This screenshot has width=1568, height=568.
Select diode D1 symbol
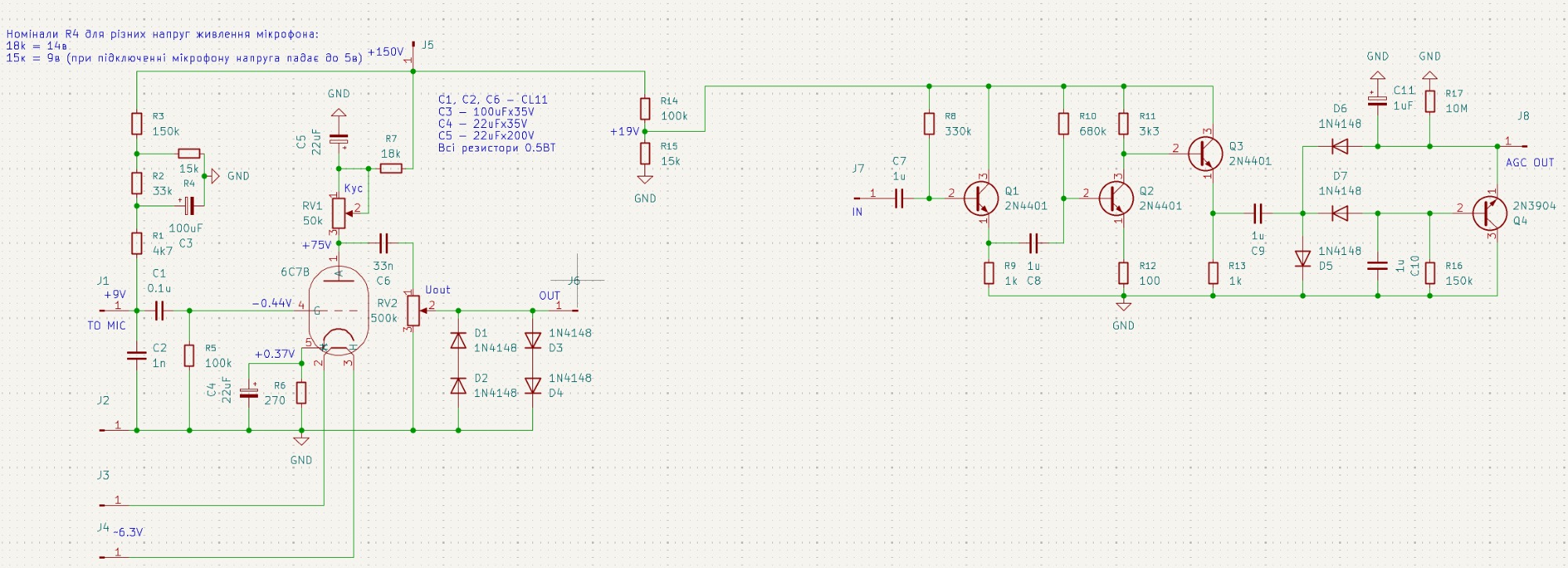(x=459, y=340)
